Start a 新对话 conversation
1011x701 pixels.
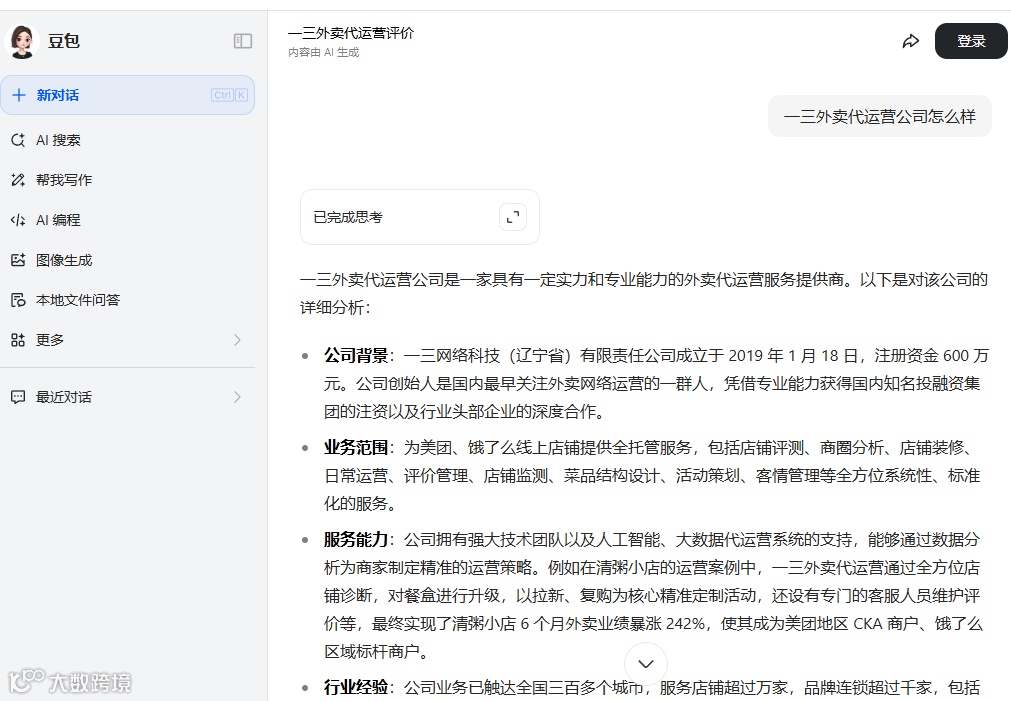pyautogui.click(x=128, y=95)
